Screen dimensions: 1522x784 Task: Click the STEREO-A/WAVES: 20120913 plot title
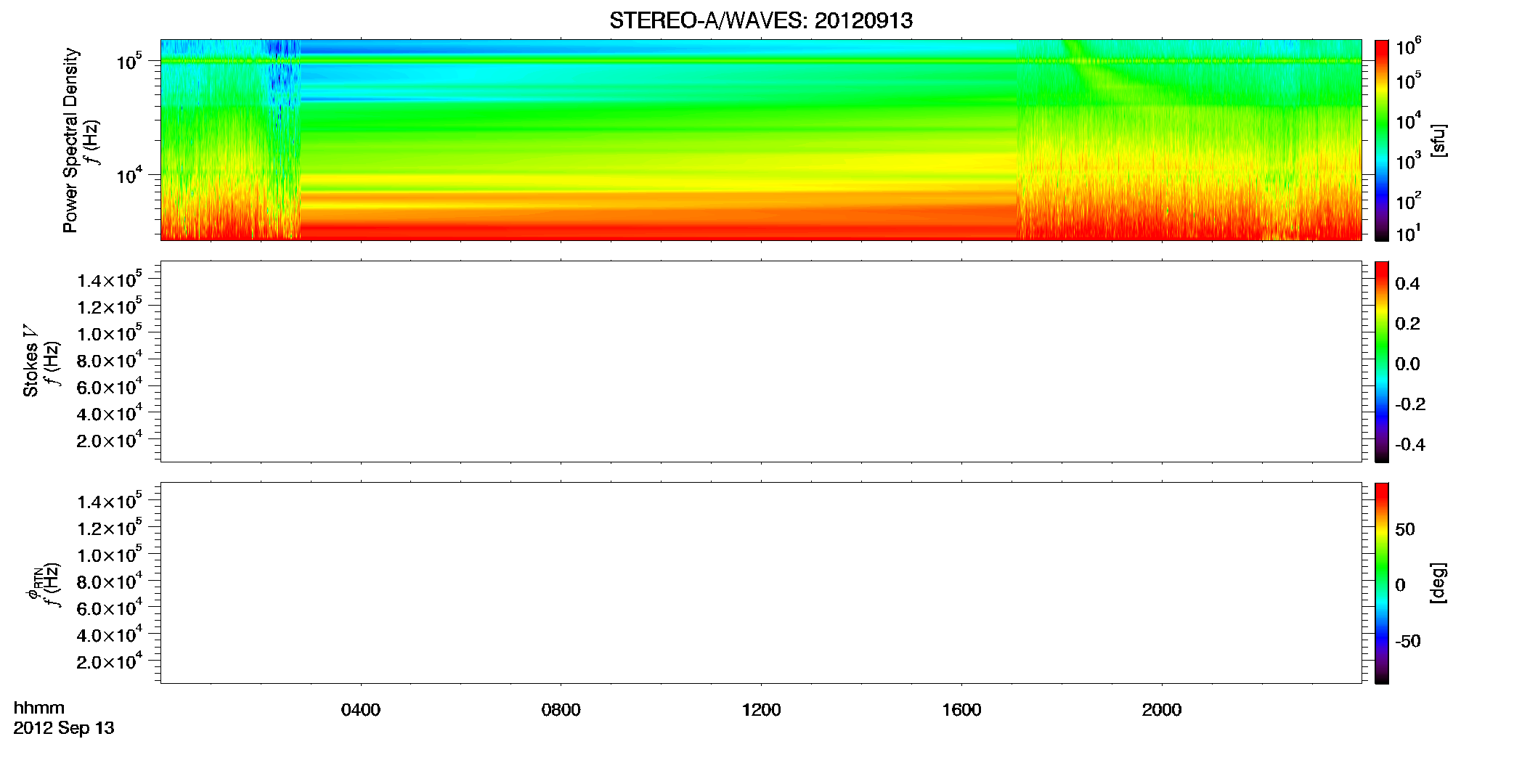click(x=761, y=20)
